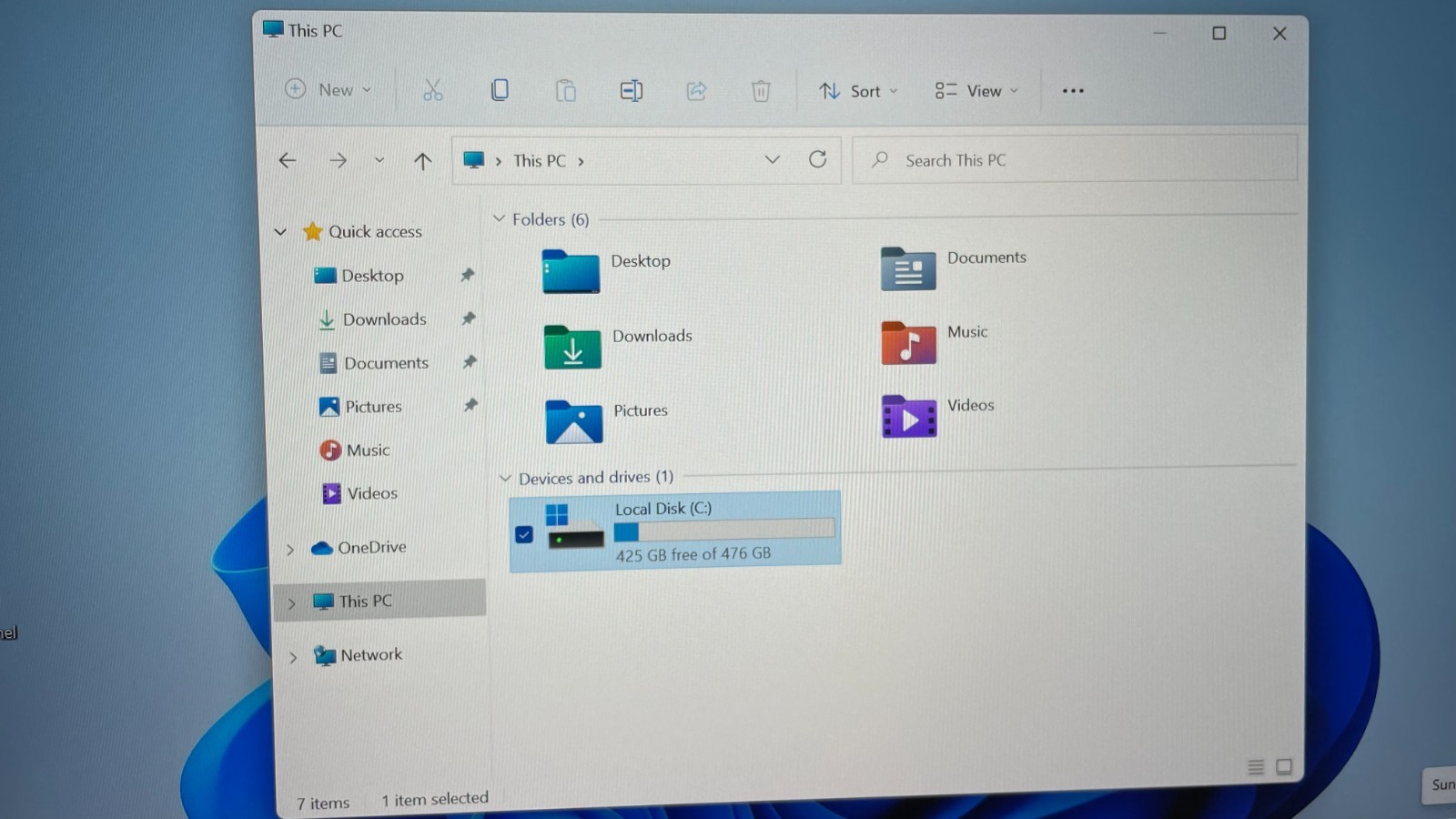Unpin Pictures via its pin icon
The height and width of the screenshot is (819, 1456).
coord(470,404)
